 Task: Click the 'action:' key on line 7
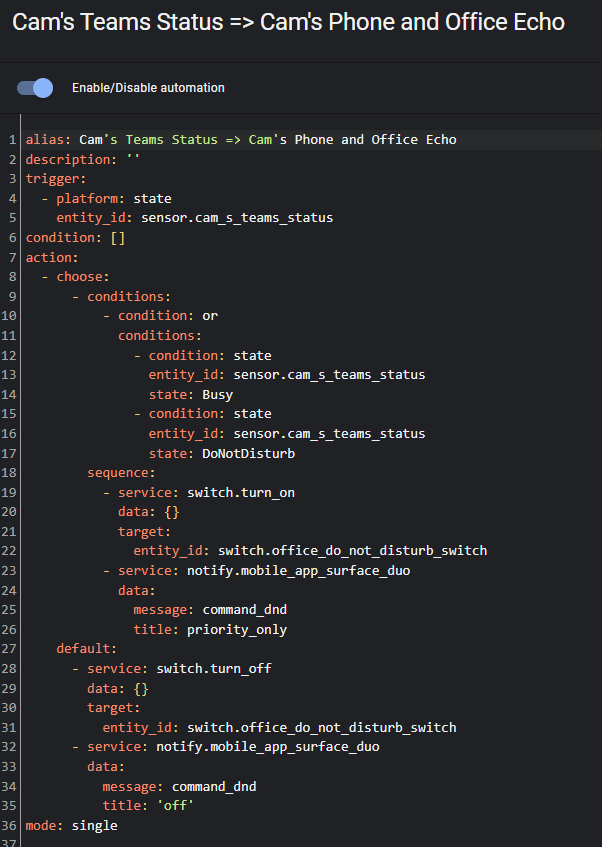(x=52, y=258)
